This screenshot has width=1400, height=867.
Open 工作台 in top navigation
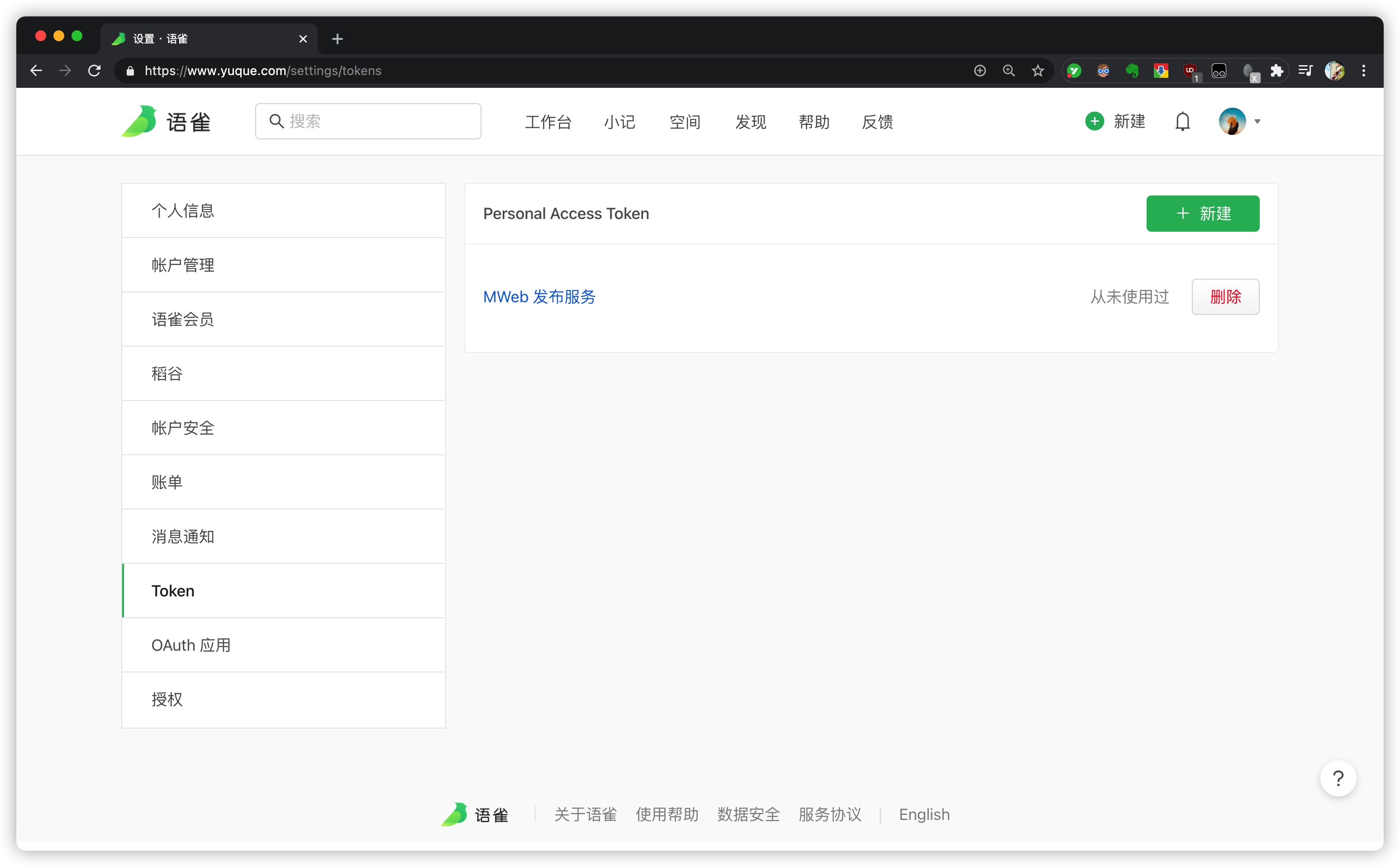548,122
